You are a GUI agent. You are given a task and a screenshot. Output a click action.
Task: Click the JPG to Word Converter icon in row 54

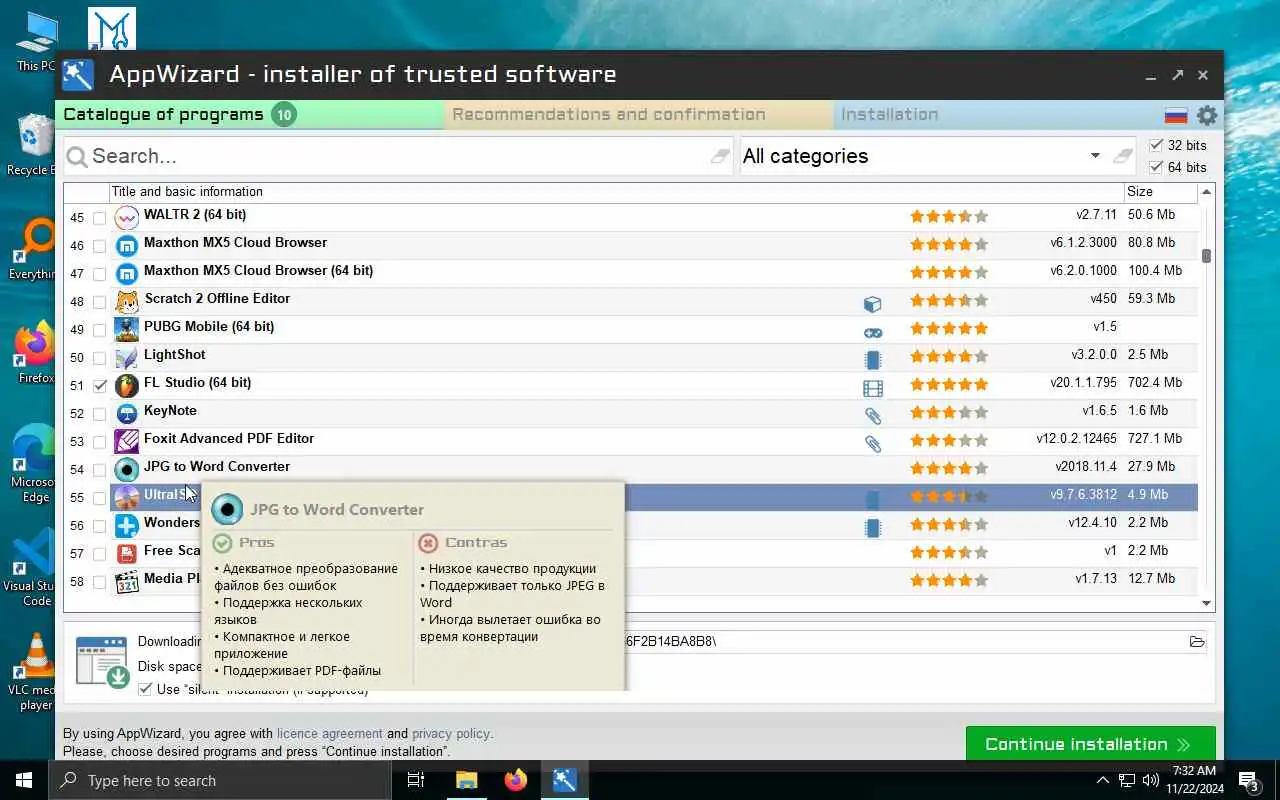tap(126, 469)
